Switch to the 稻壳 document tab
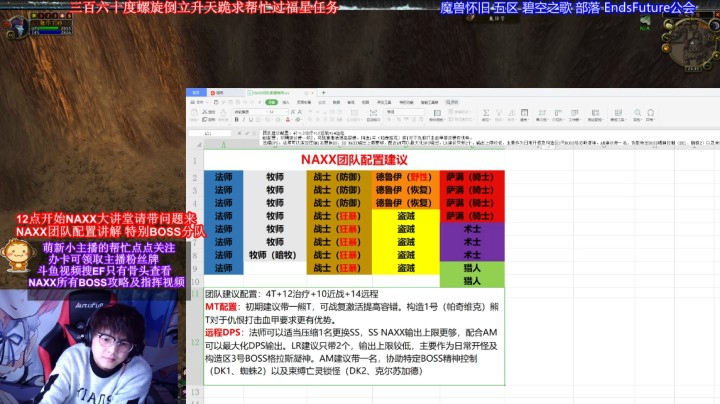 225,93
